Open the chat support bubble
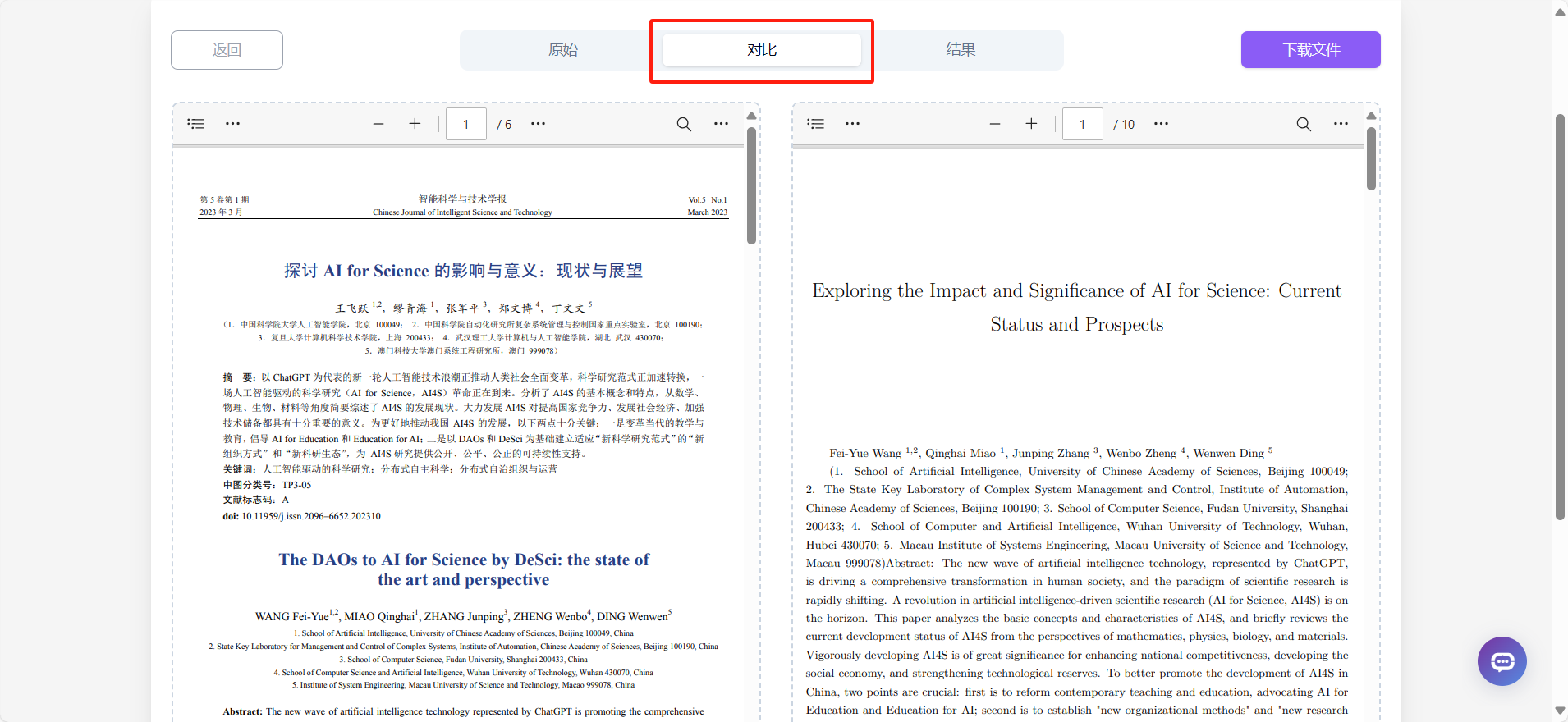 point(1502,661)
